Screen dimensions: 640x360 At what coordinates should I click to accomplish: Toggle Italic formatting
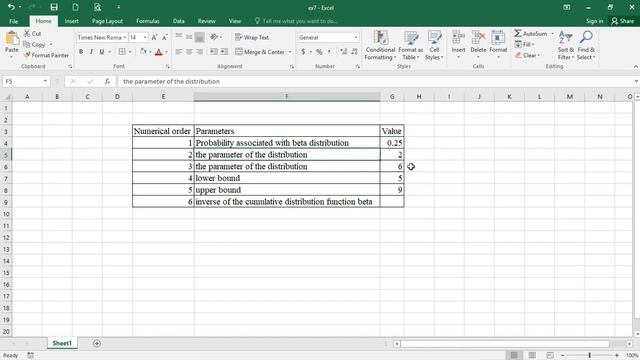pyautogui.click(x=91, y=51)
